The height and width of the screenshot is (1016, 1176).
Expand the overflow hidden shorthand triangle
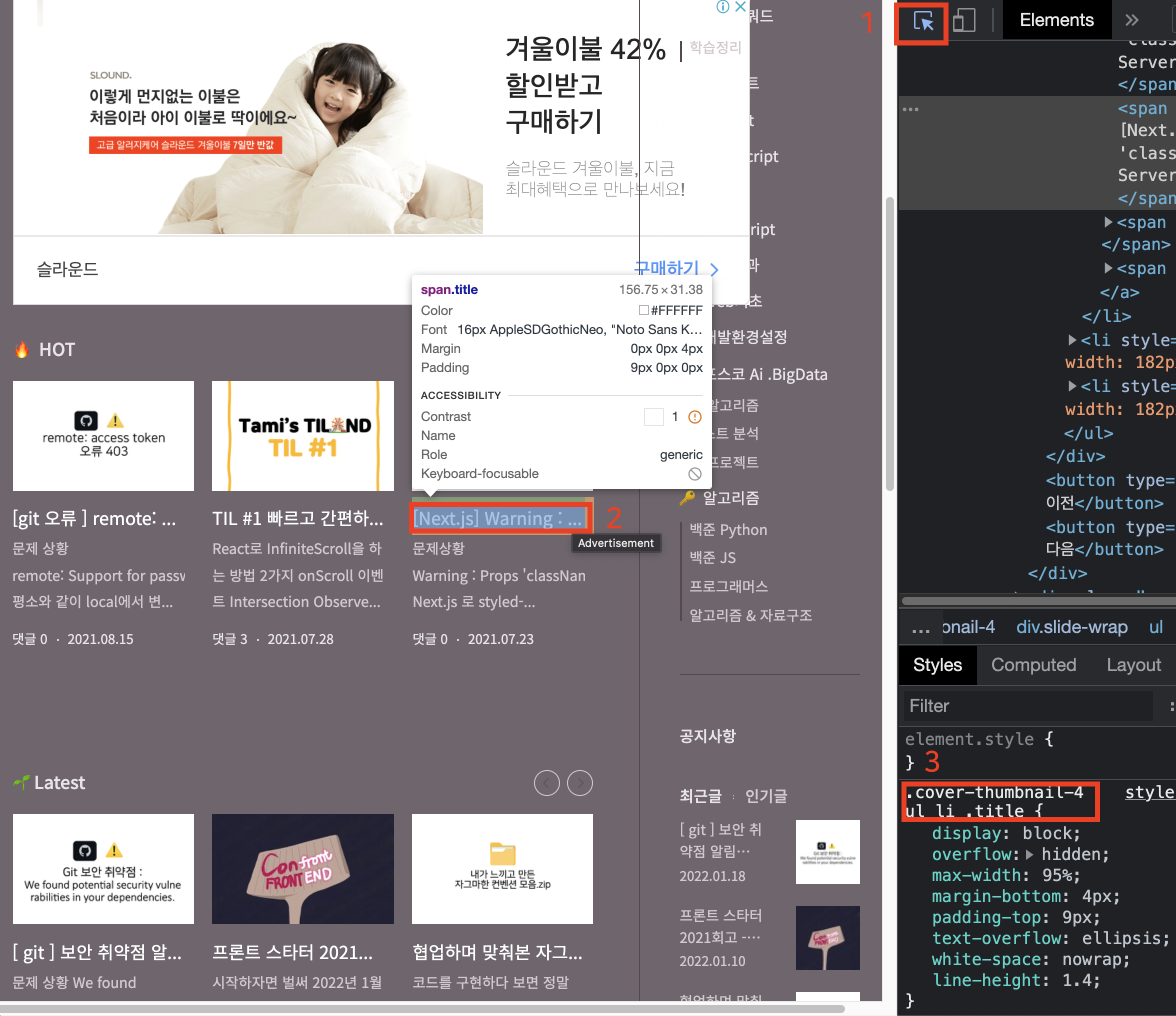(x=1029, y=854)
